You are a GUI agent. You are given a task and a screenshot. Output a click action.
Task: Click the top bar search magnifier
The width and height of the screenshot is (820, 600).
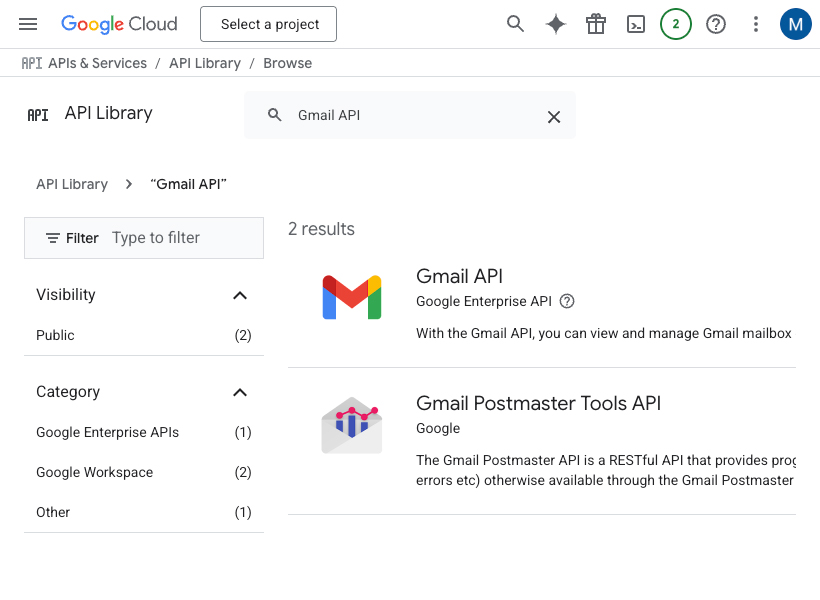point(515,24)
